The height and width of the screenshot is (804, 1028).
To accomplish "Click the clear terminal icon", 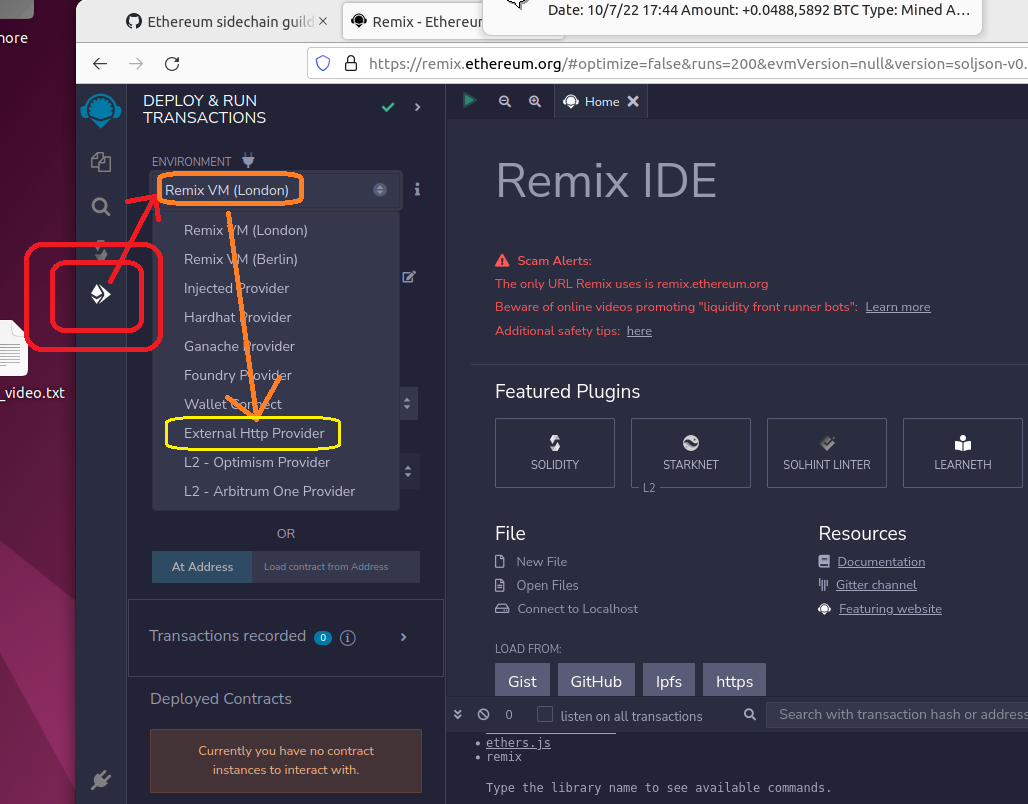I will tap(483, 715).
